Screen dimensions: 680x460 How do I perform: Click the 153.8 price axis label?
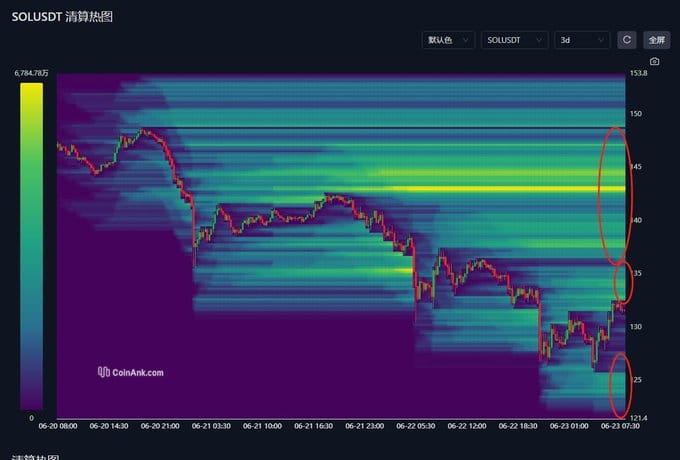point(638,73)
